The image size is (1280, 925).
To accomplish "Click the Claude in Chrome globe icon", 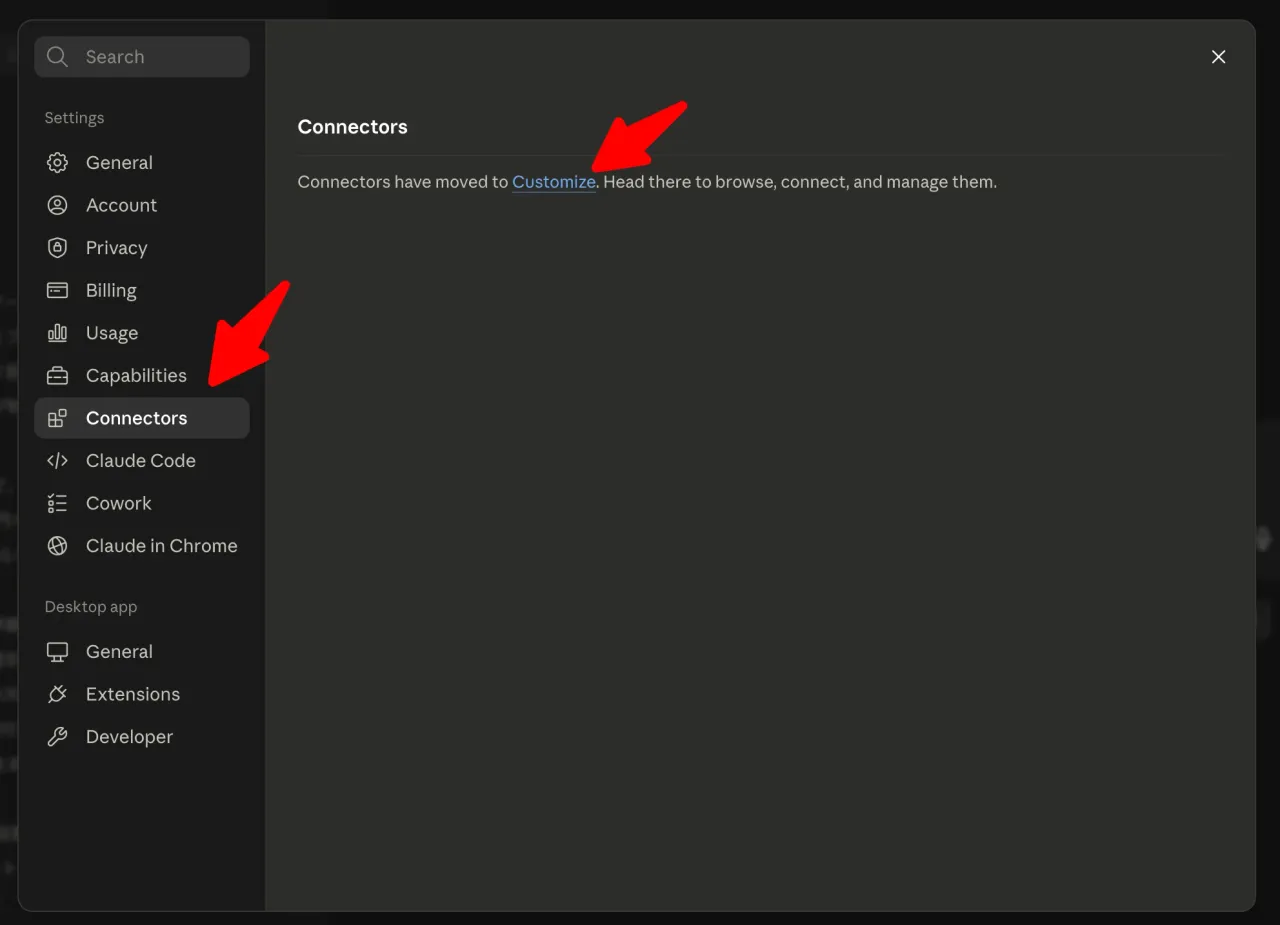I will tap(58, 546).
